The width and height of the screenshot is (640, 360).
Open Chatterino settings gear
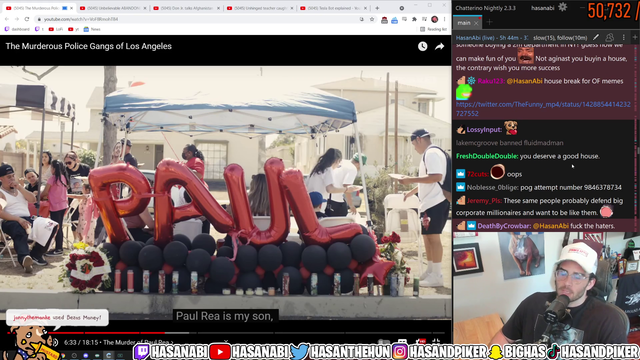coord(562,7)
